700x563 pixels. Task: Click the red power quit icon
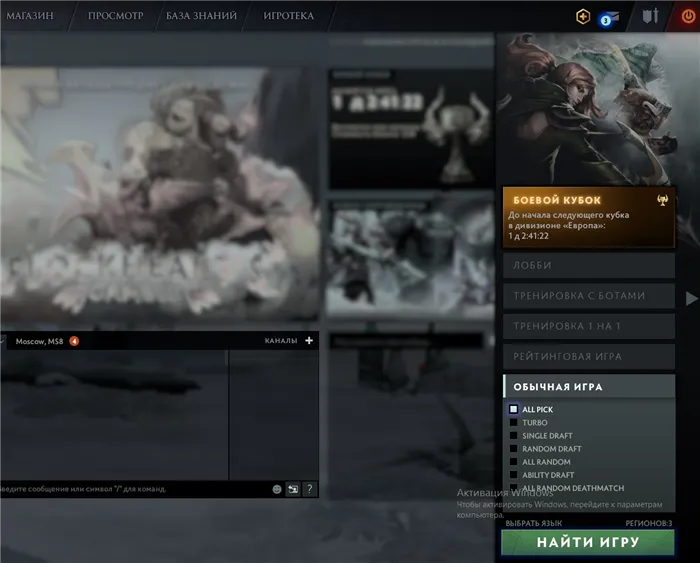[x=688, y=16]
